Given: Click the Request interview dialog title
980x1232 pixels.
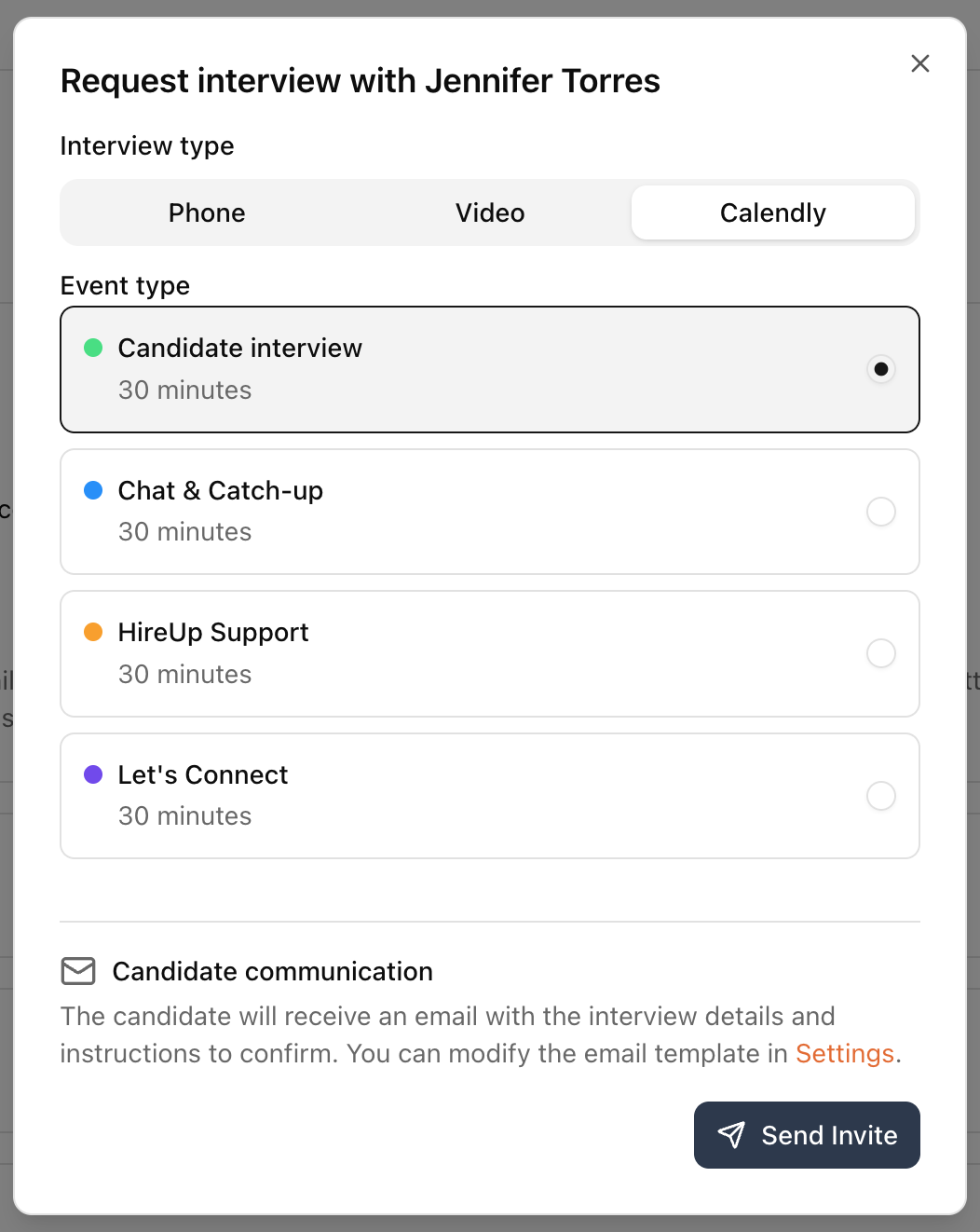Looking at the screenshot, I should (361, 81).
